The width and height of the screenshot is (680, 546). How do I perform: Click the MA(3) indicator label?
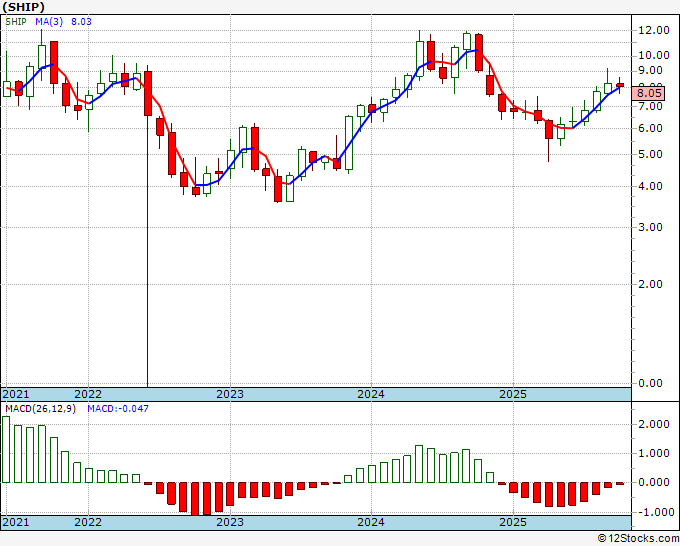click(x=49, y=22)
